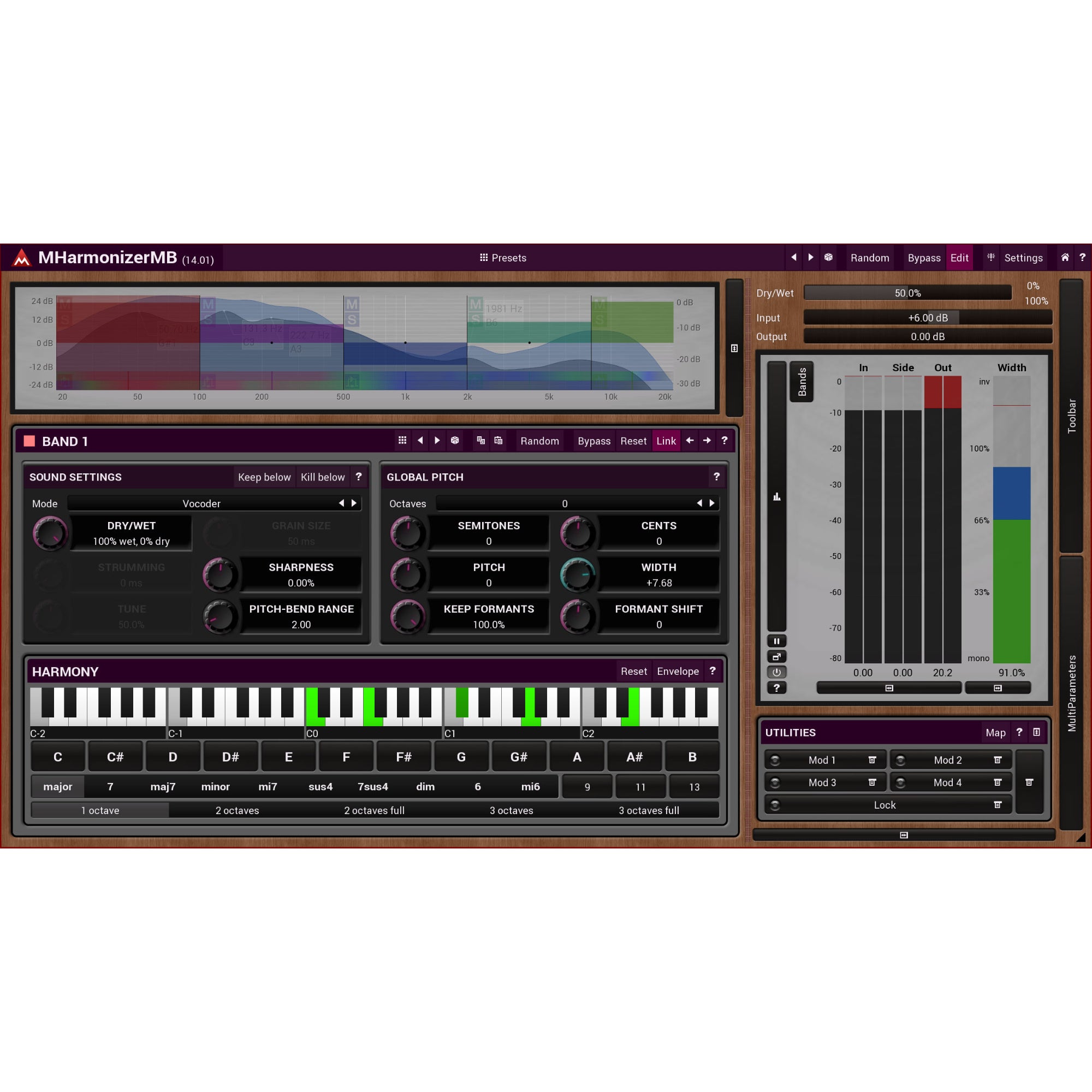Choose the maj7 chord type
The image size is (1092, 1092).
click(x=163, y=787)
